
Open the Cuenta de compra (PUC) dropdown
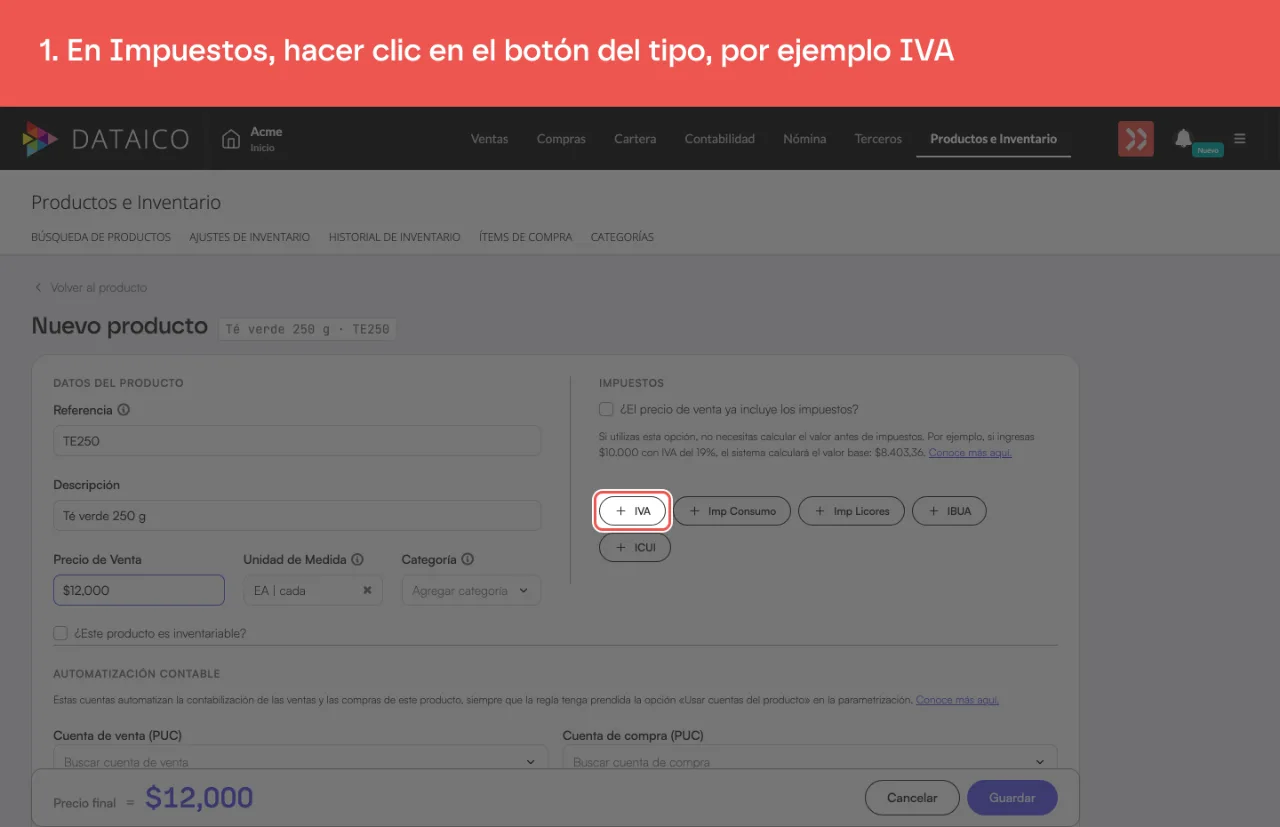[x=810, y=759]
